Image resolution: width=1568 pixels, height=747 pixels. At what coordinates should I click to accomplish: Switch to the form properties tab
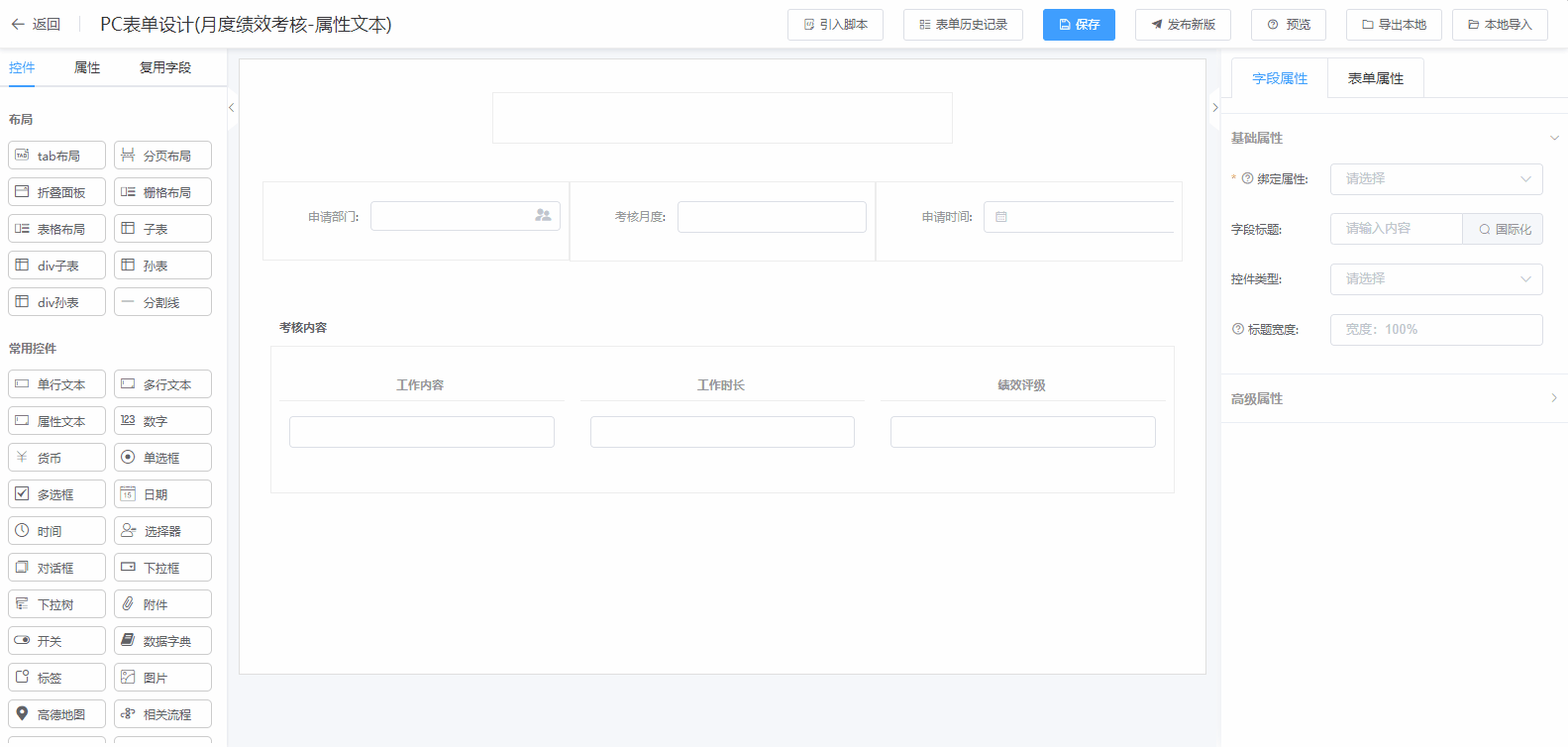pyautogui.click(x=1375, y=78)
